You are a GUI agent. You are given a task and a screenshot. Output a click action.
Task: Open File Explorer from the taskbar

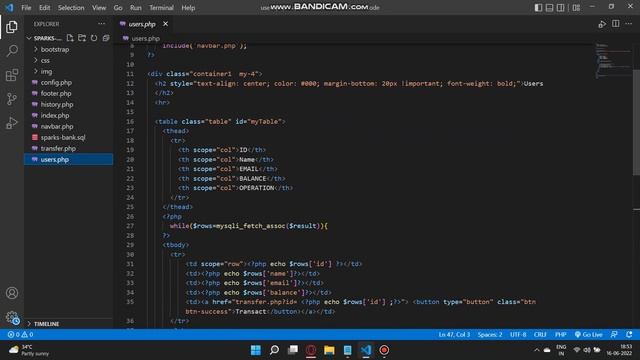(x=329, y=350)
